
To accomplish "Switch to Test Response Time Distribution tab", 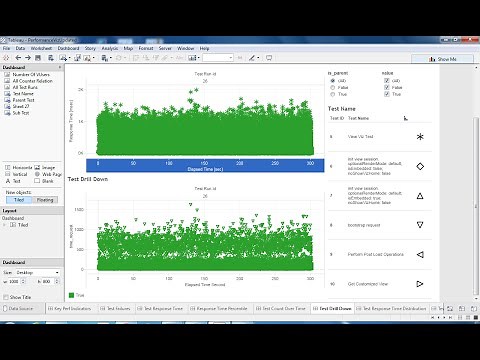I will (391, 308).
